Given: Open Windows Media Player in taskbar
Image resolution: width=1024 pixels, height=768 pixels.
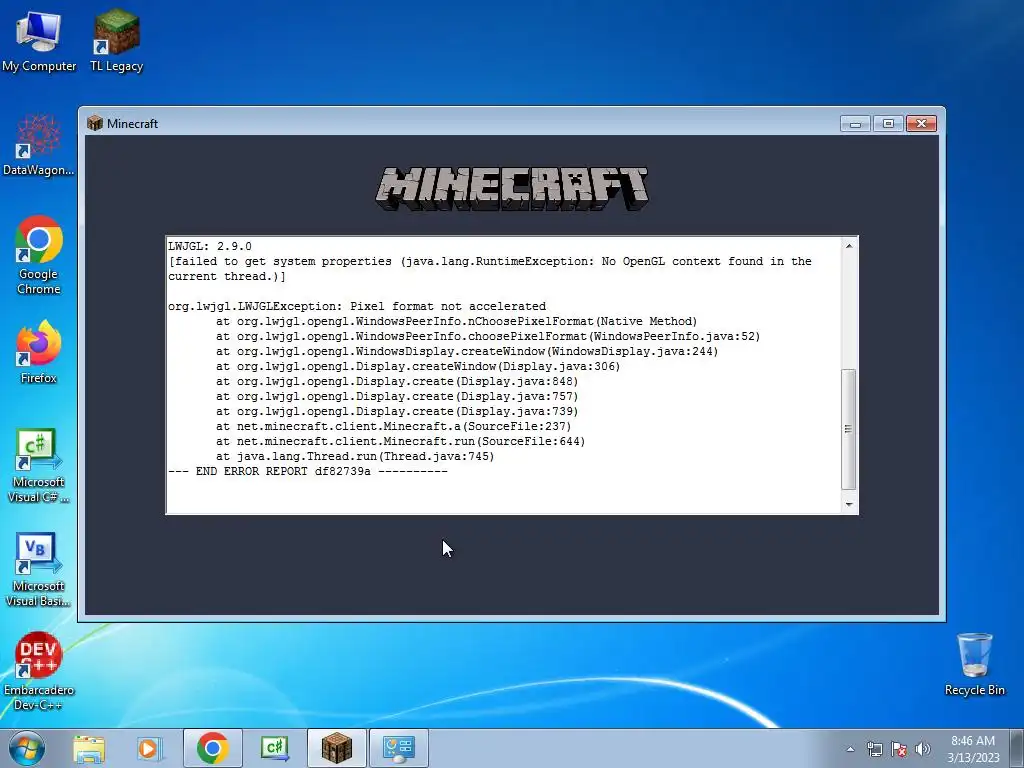Looking at the screenshot, I should (149, 748).
